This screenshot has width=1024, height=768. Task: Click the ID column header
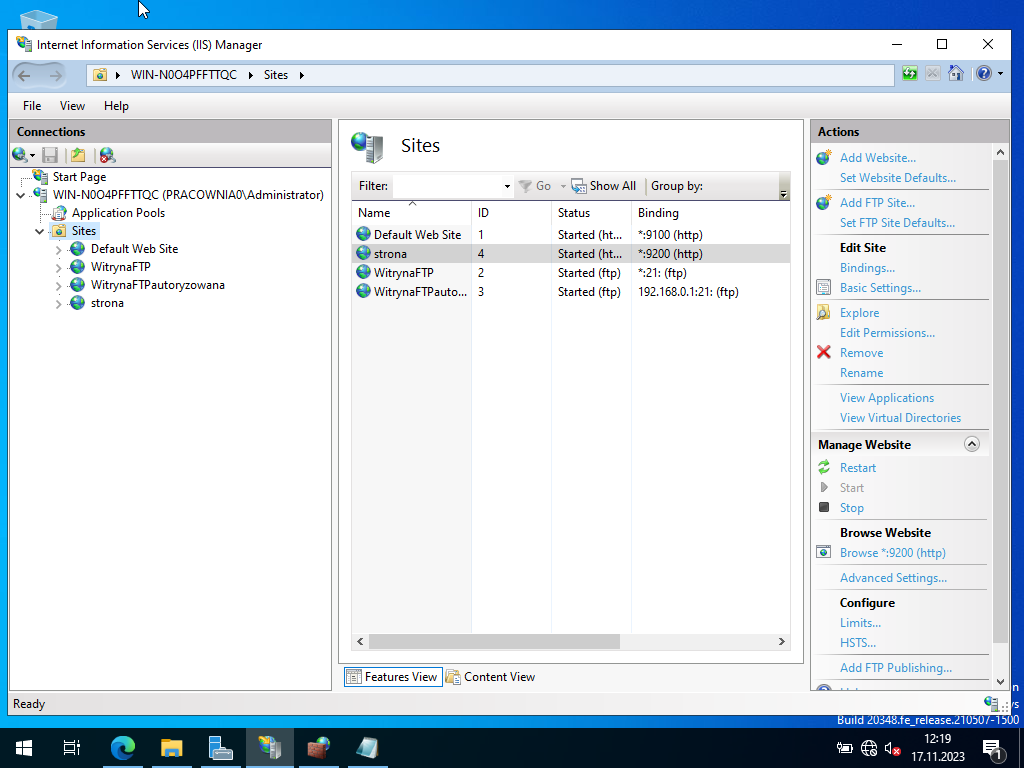(x=511, y=212)
